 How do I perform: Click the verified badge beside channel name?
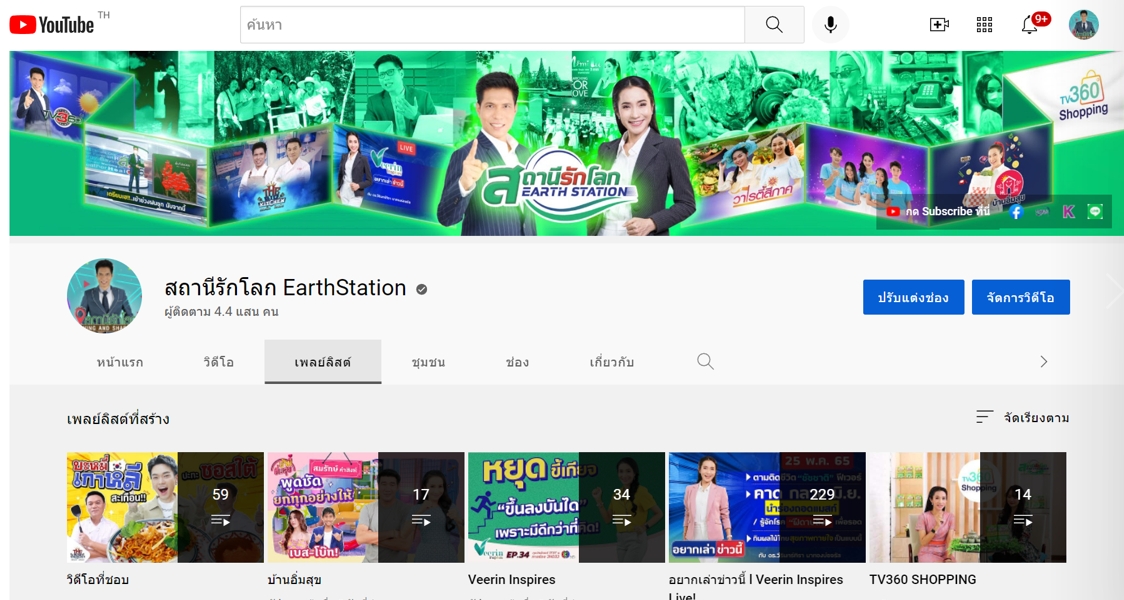(422, 289)
